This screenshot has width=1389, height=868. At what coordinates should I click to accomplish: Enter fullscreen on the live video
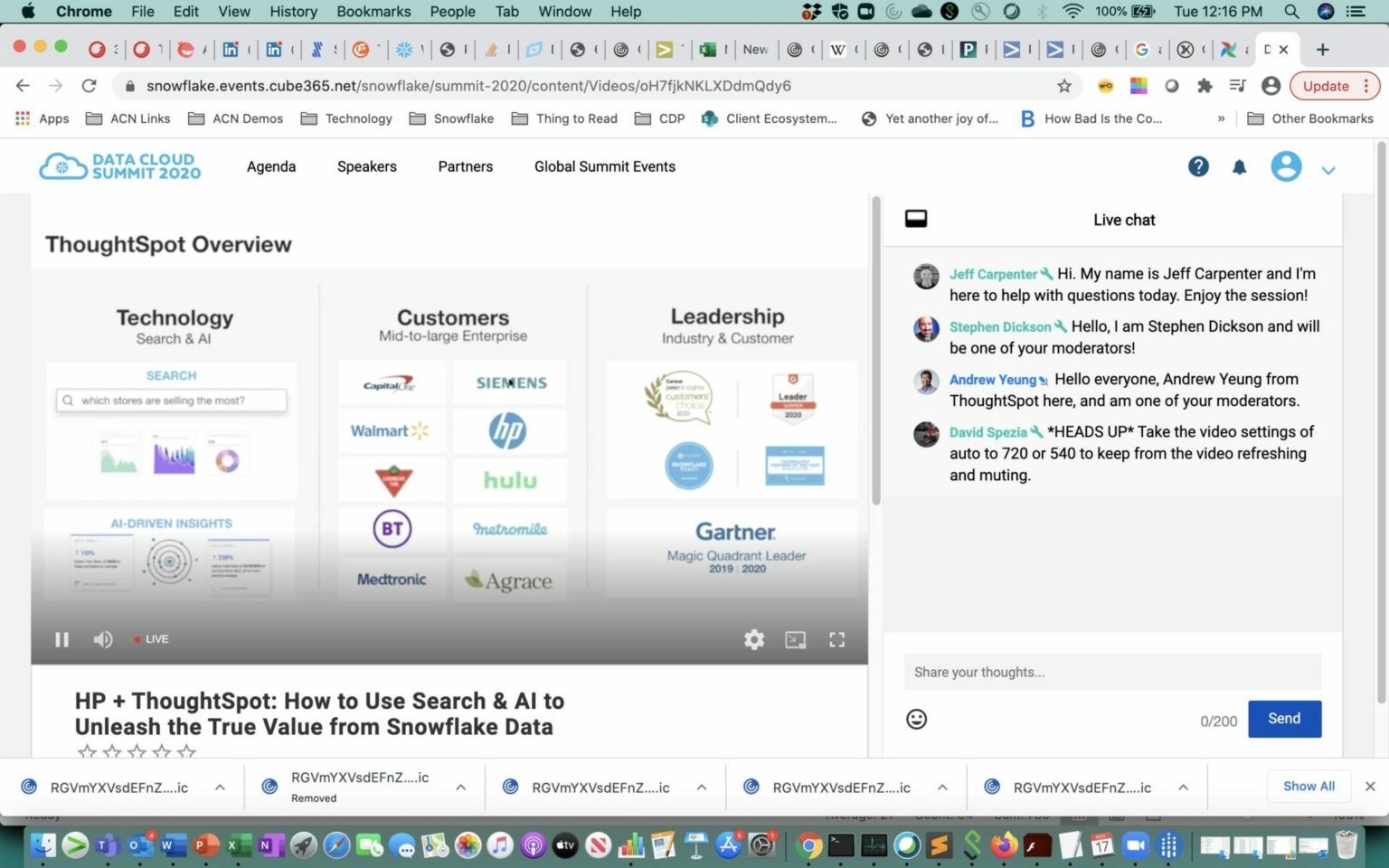(836, 639)
